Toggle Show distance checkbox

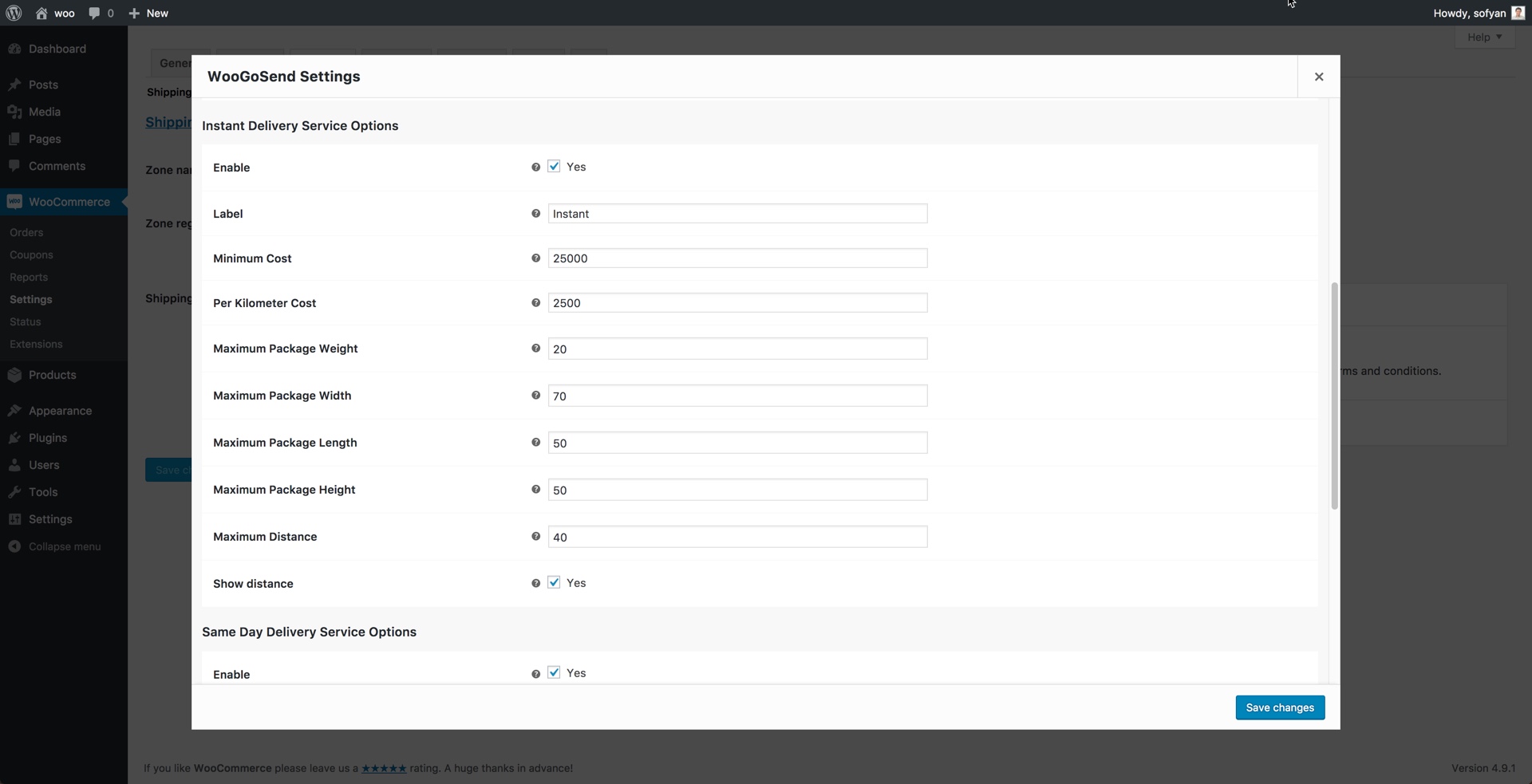click(x=554, y=583)
